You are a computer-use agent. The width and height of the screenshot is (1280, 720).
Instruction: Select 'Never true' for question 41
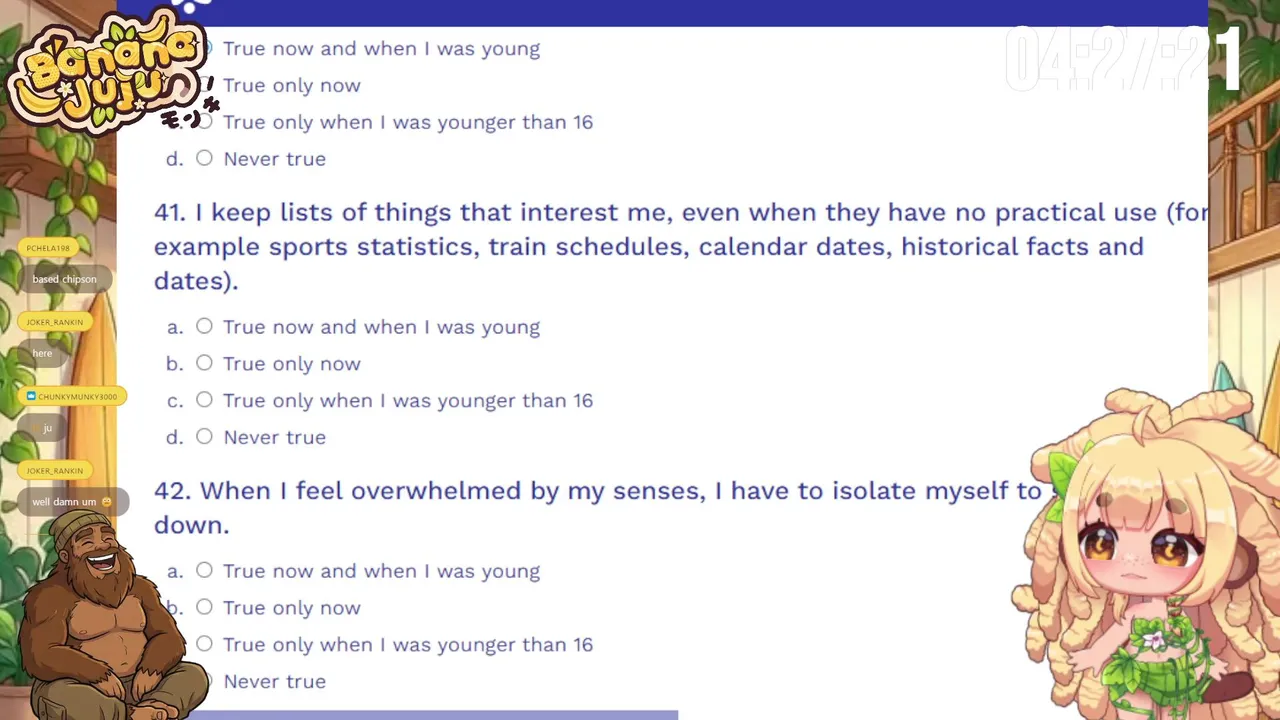[204, 437]
